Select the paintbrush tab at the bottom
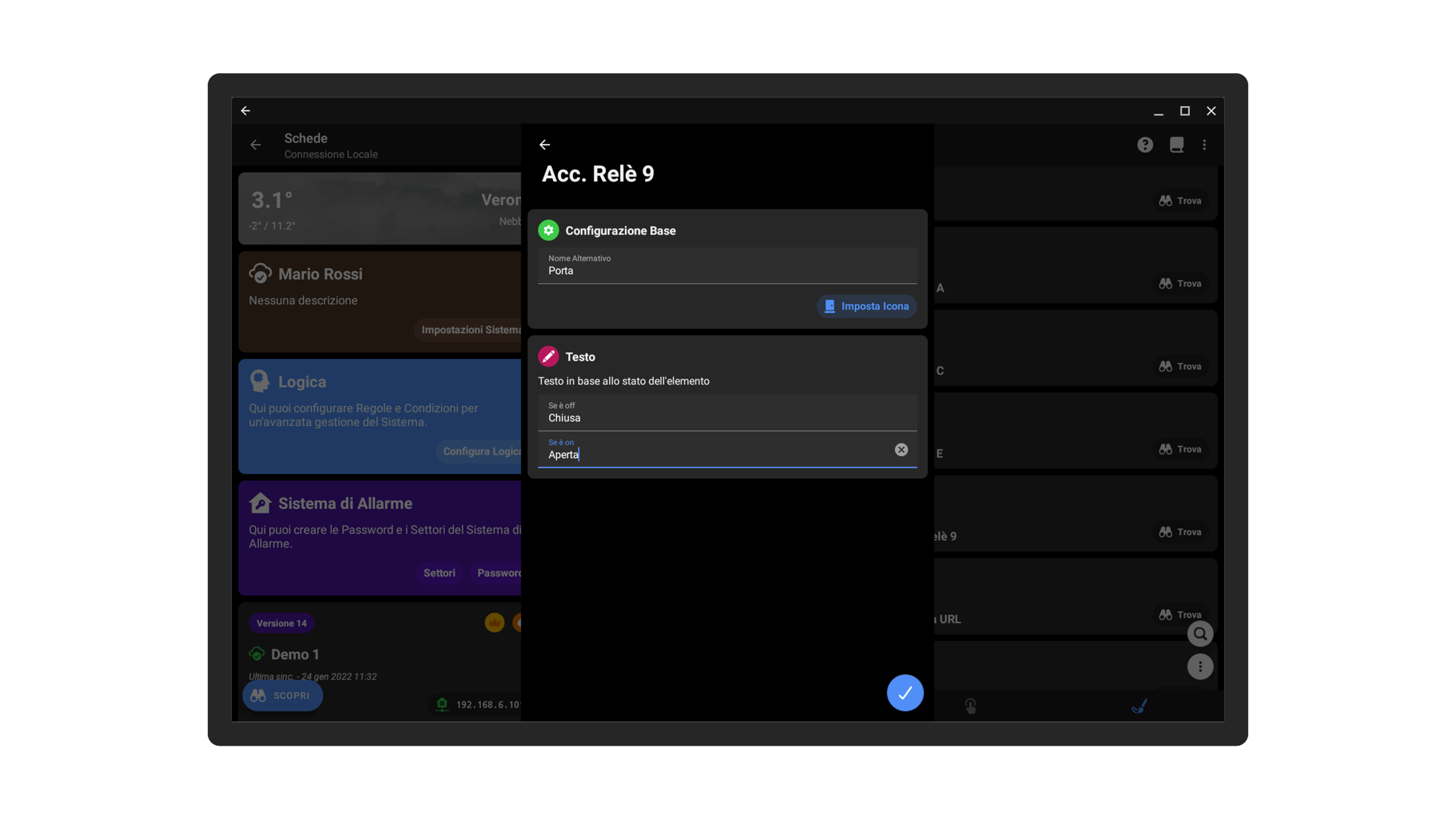This screenshot has height=819, width=1456. 1139,705
